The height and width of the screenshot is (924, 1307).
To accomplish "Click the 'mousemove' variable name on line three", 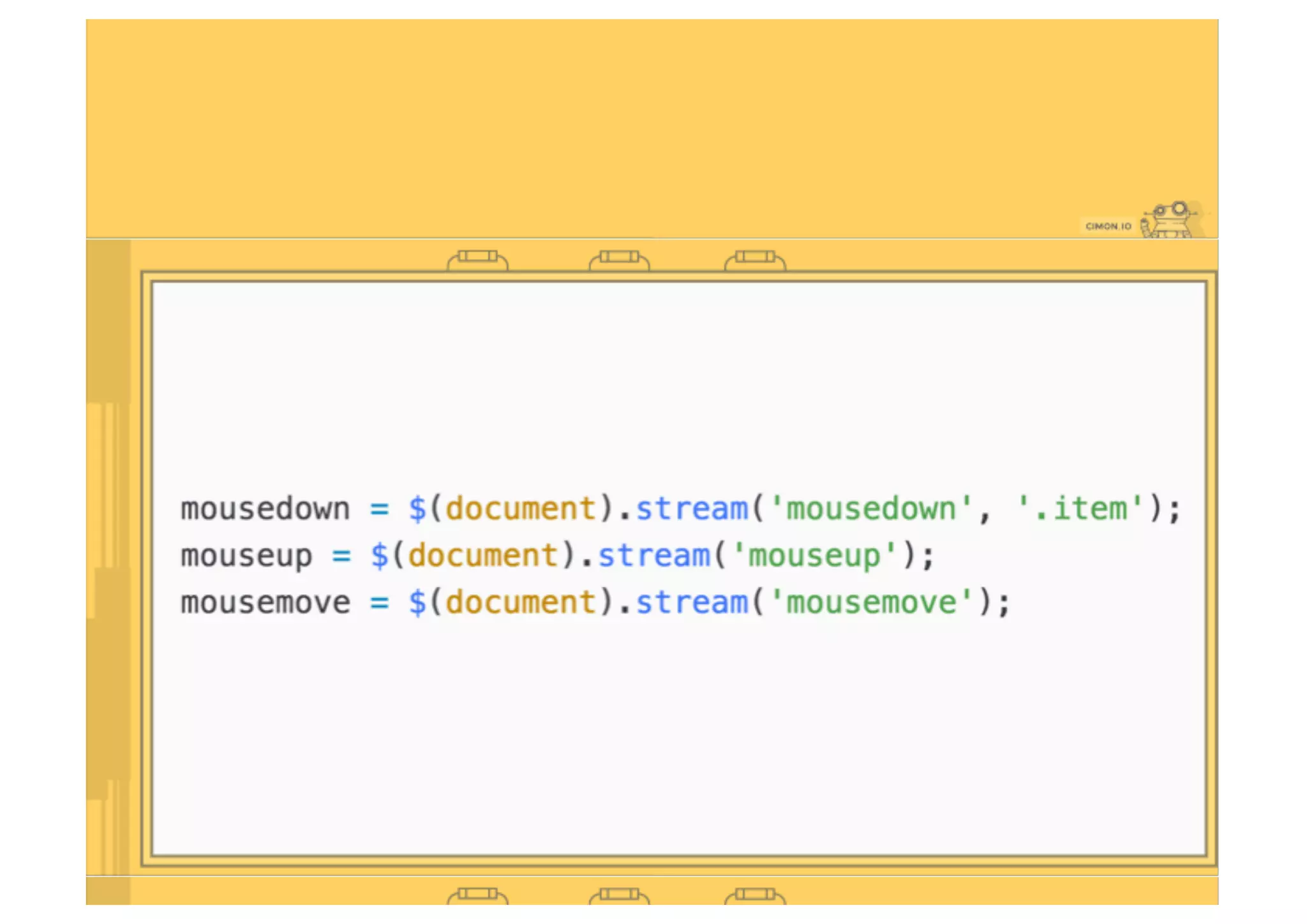I will [x=265, y=602].
